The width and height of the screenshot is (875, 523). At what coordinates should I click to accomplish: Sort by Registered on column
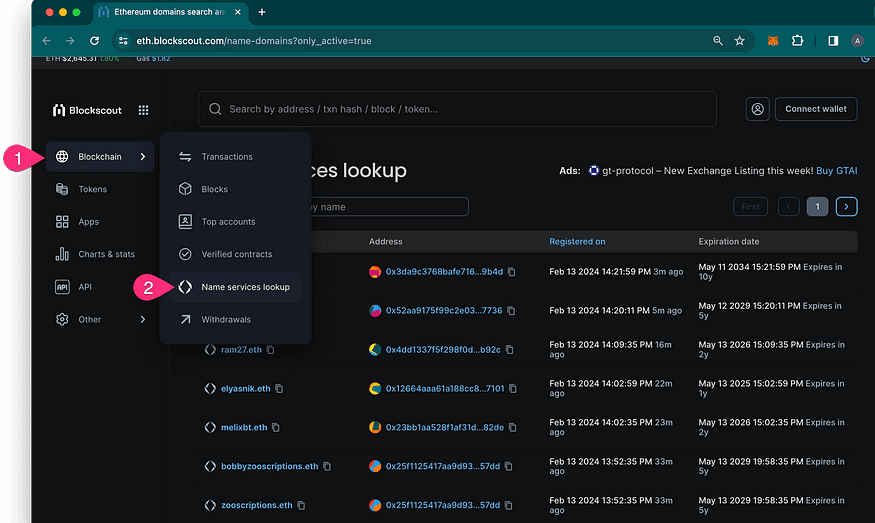coord(577,242)
